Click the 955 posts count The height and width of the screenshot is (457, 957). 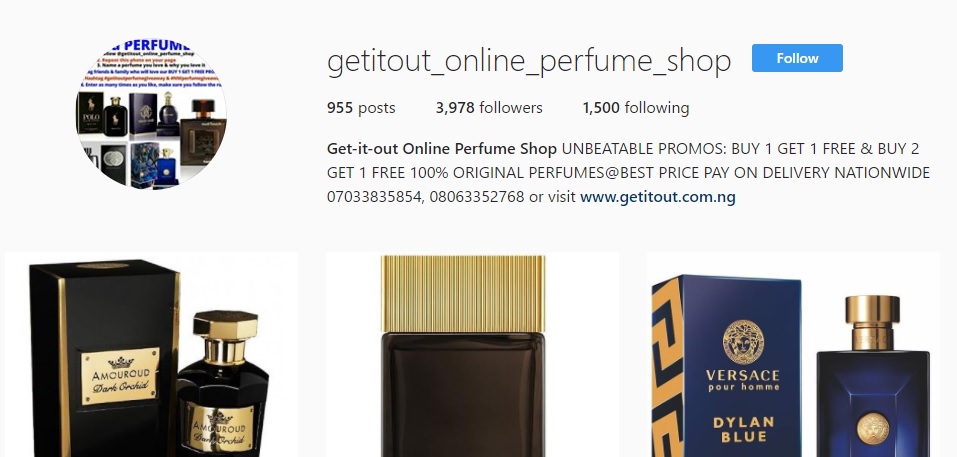point(361,108)
